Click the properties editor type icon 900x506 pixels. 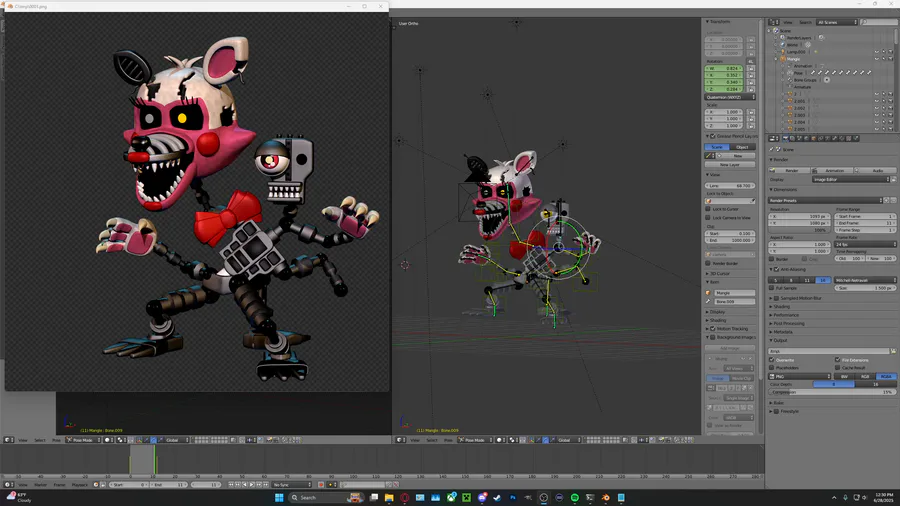pyautogui.click(x=773, y=138)
